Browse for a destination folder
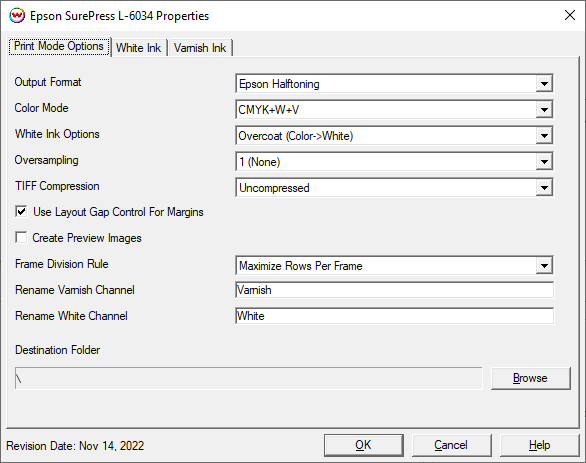586x463 pixels. [x=531, y=378]
